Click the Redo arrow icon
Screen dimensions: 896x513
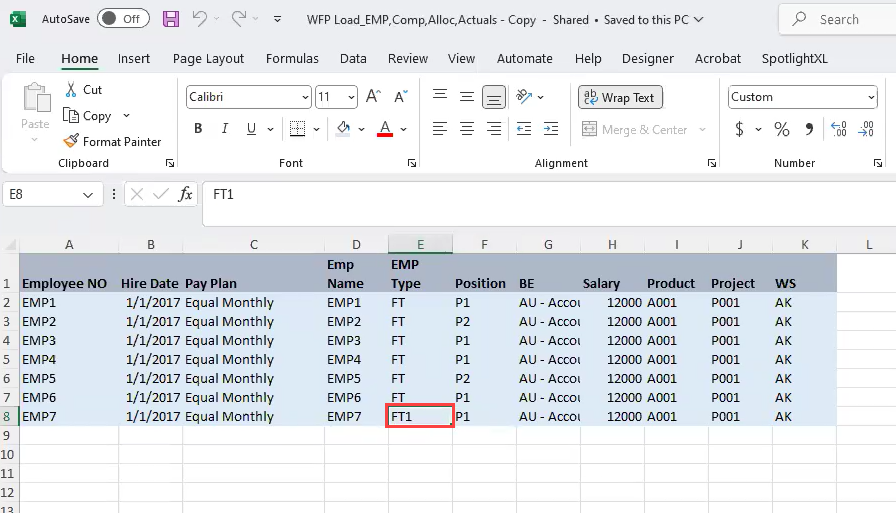[239, 19]
